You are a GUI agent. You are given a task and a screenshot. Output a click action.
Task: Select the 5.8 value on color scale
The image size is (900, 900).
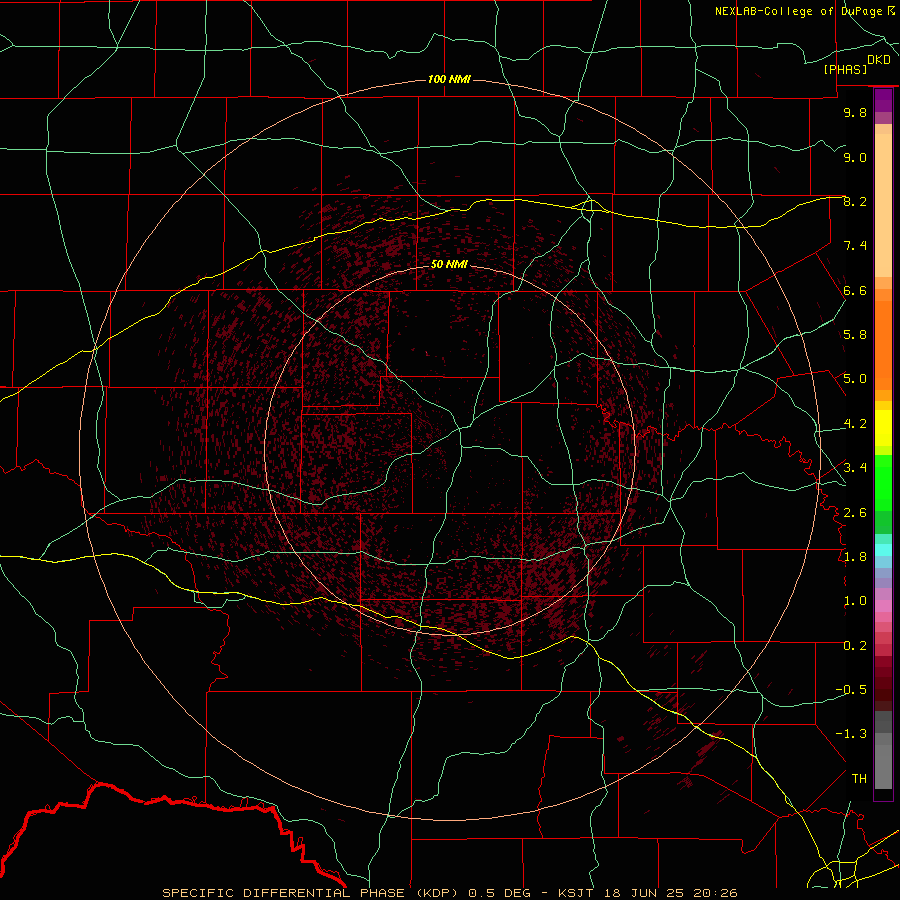[855, 335]
